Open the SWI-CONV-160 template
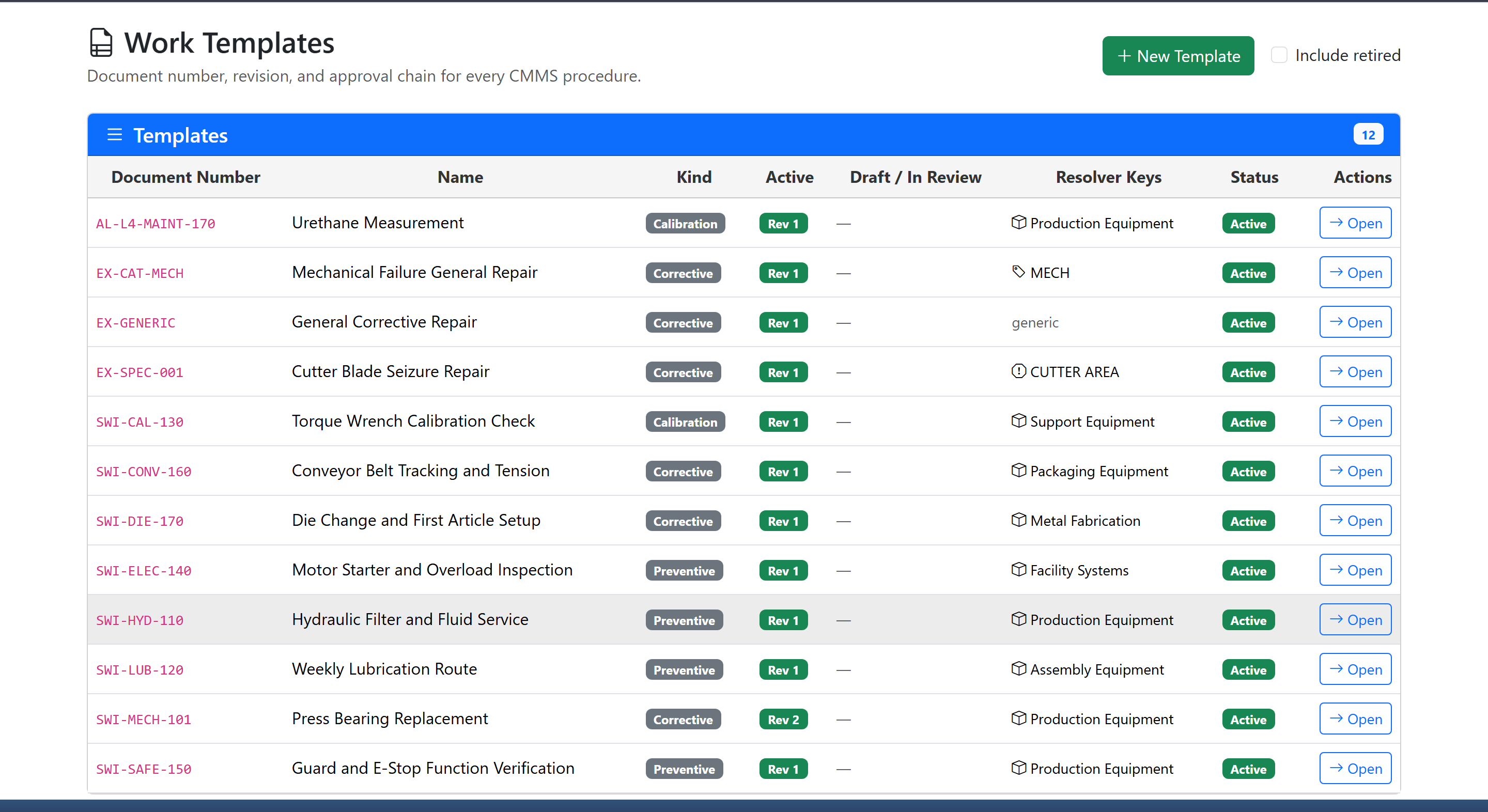Image resolution: width=1488 pixels, height=812 pixels. [x=1355, y=471]
